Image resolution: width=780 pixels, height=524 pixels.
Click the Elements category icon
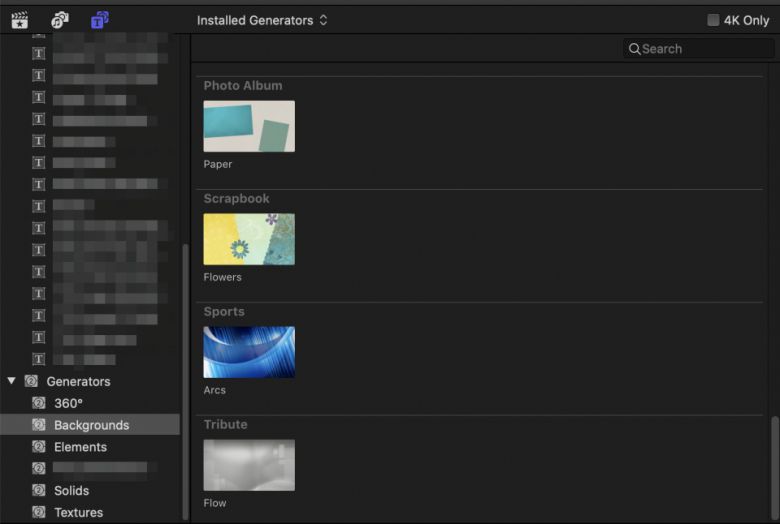coord(39,447)
